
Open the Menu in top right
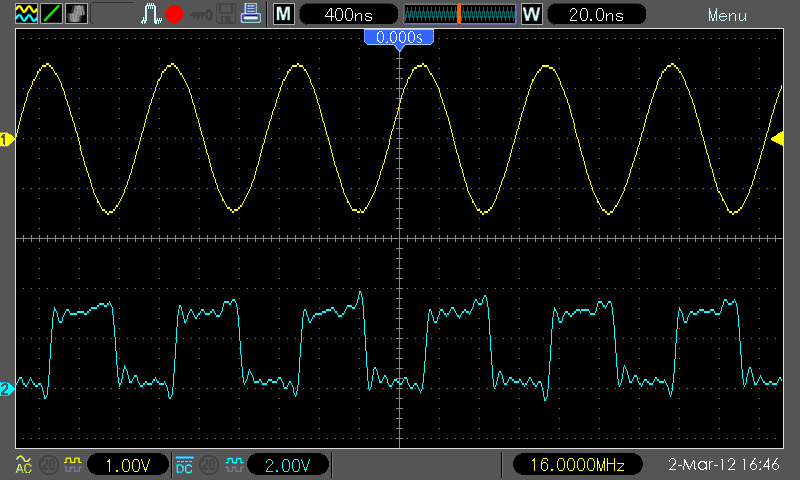tap(727, 15)
